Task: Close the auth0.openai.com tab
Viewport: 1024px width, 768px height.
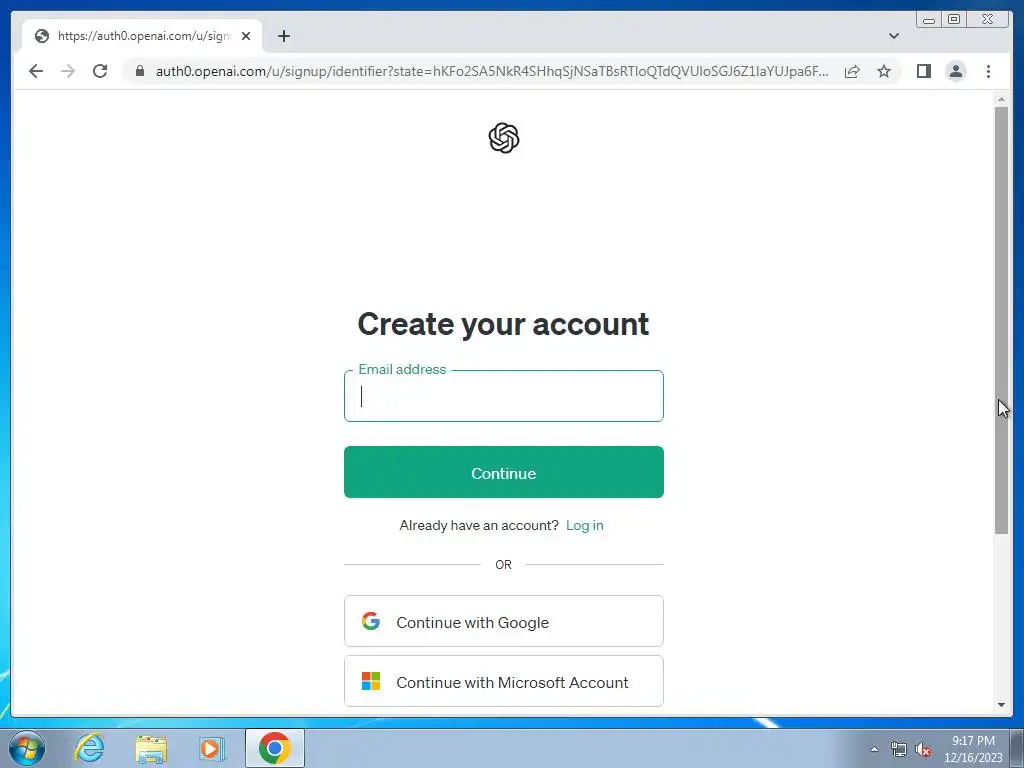Action: (246, 36)
